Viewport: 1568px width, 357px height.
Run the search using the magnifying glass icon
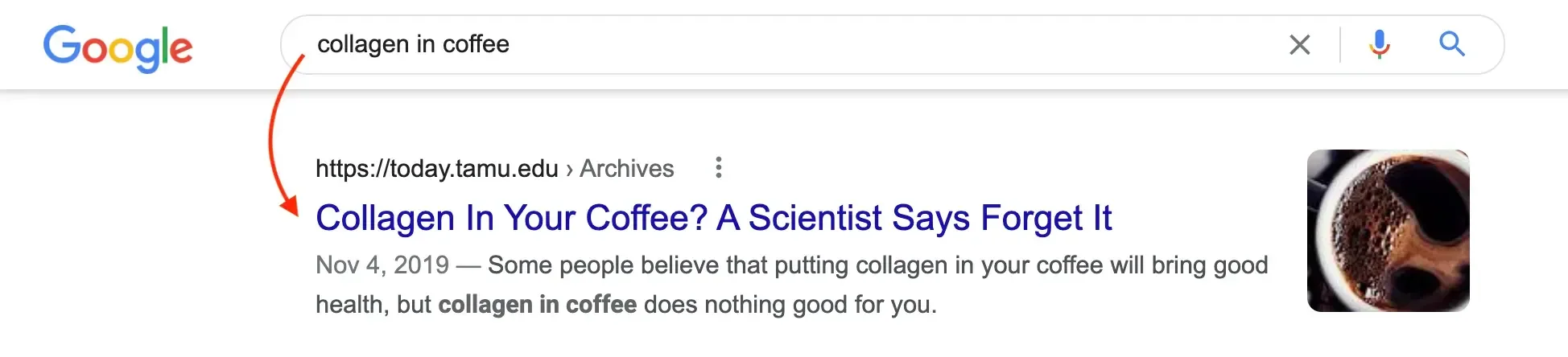pyautogui.click(x=1452, y=43)
